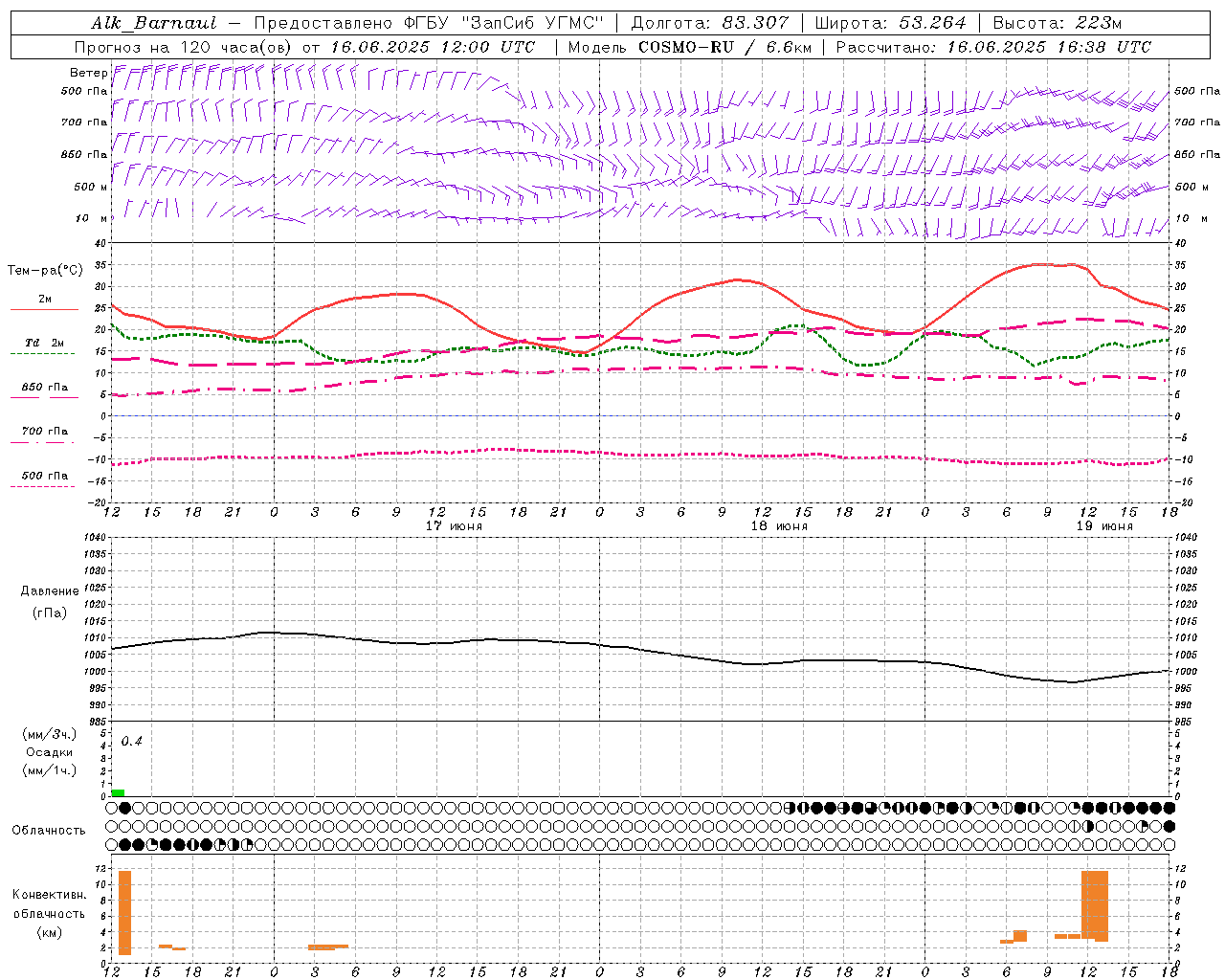Click the 0.4 precipitation amount value
Viewport: 1225px width, 980px height.
pos(131,742)
